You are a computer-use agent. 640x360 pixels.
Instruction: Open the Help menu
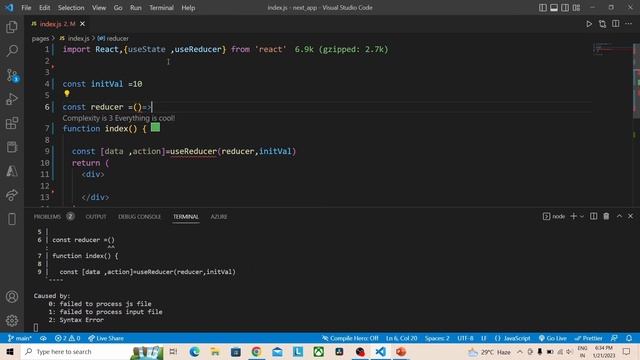click(x=188, y=8)
